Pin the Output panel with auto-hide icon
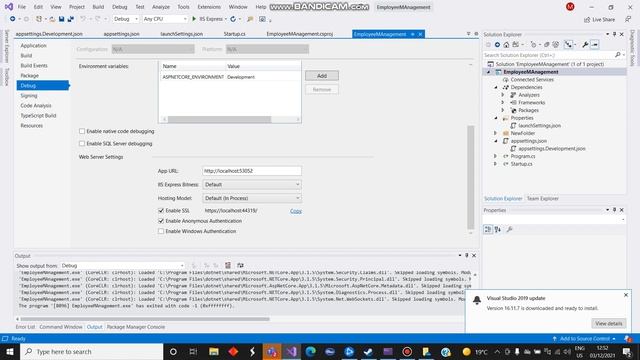 pos(467,256)
